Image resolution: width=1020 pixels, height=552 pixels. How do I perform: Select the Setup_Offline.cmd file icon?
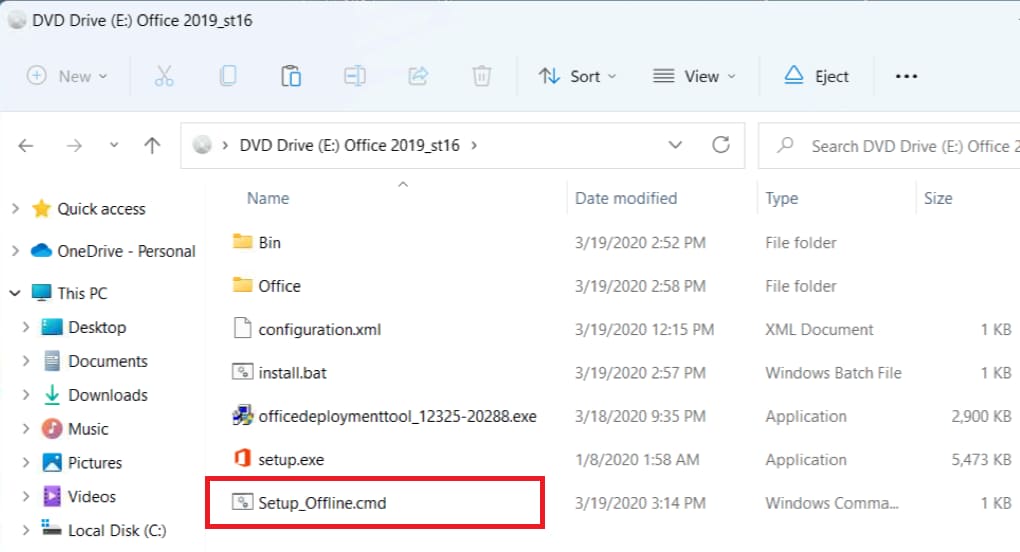(243, 502)
